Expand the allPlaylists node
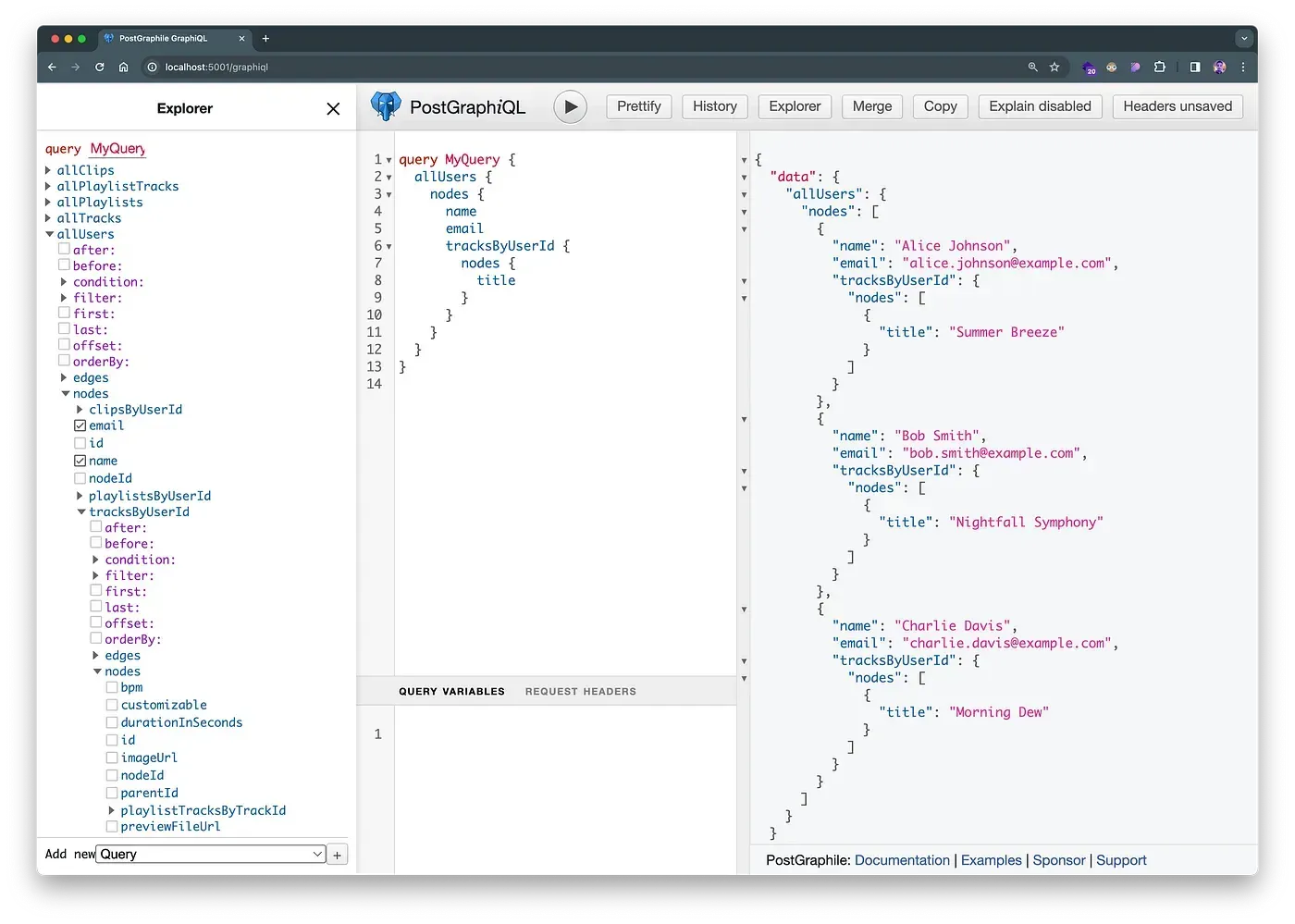 tap(49, 203)
